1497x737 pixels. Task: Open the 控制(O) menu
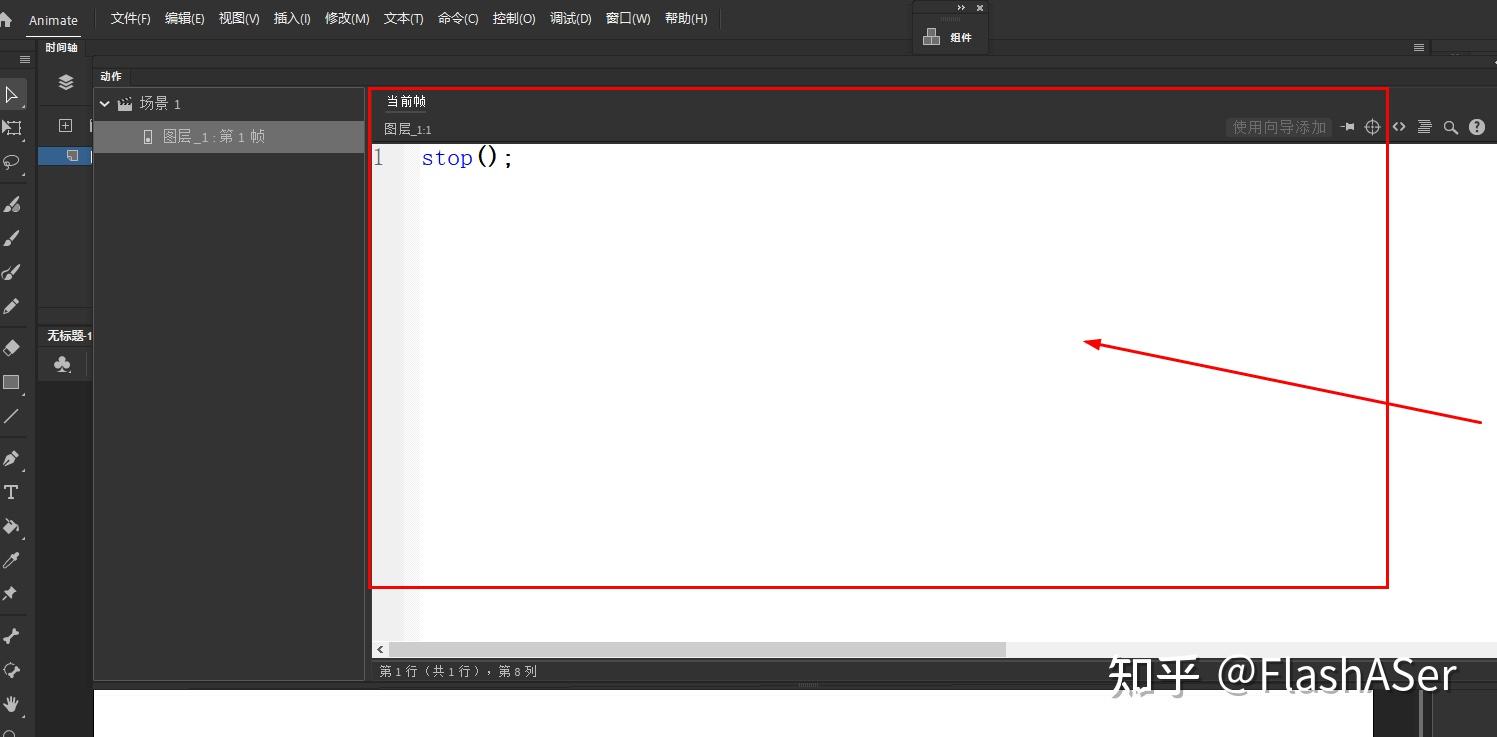(514, 19)
